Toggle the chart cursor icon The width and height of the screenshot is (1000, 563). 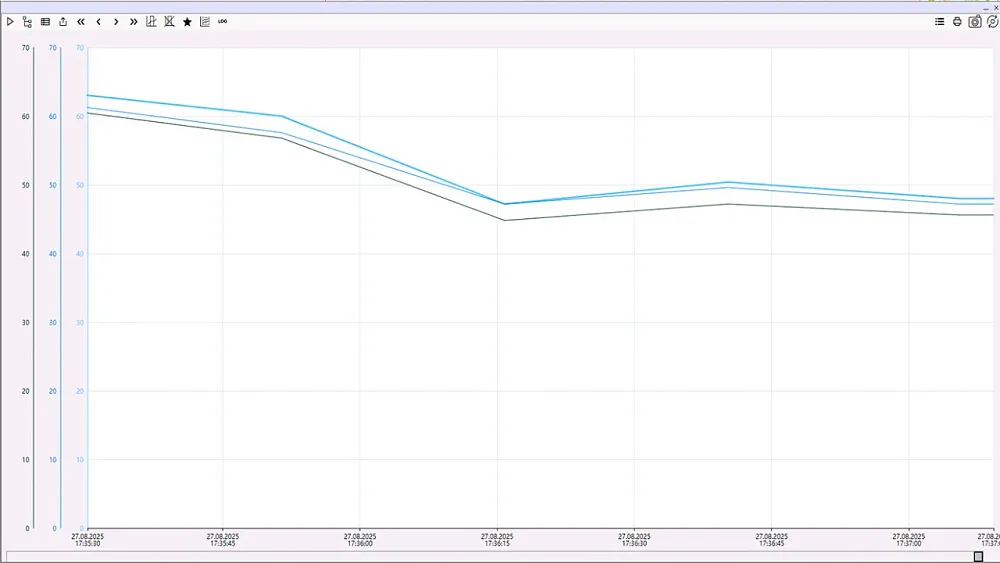click(151, 21)
